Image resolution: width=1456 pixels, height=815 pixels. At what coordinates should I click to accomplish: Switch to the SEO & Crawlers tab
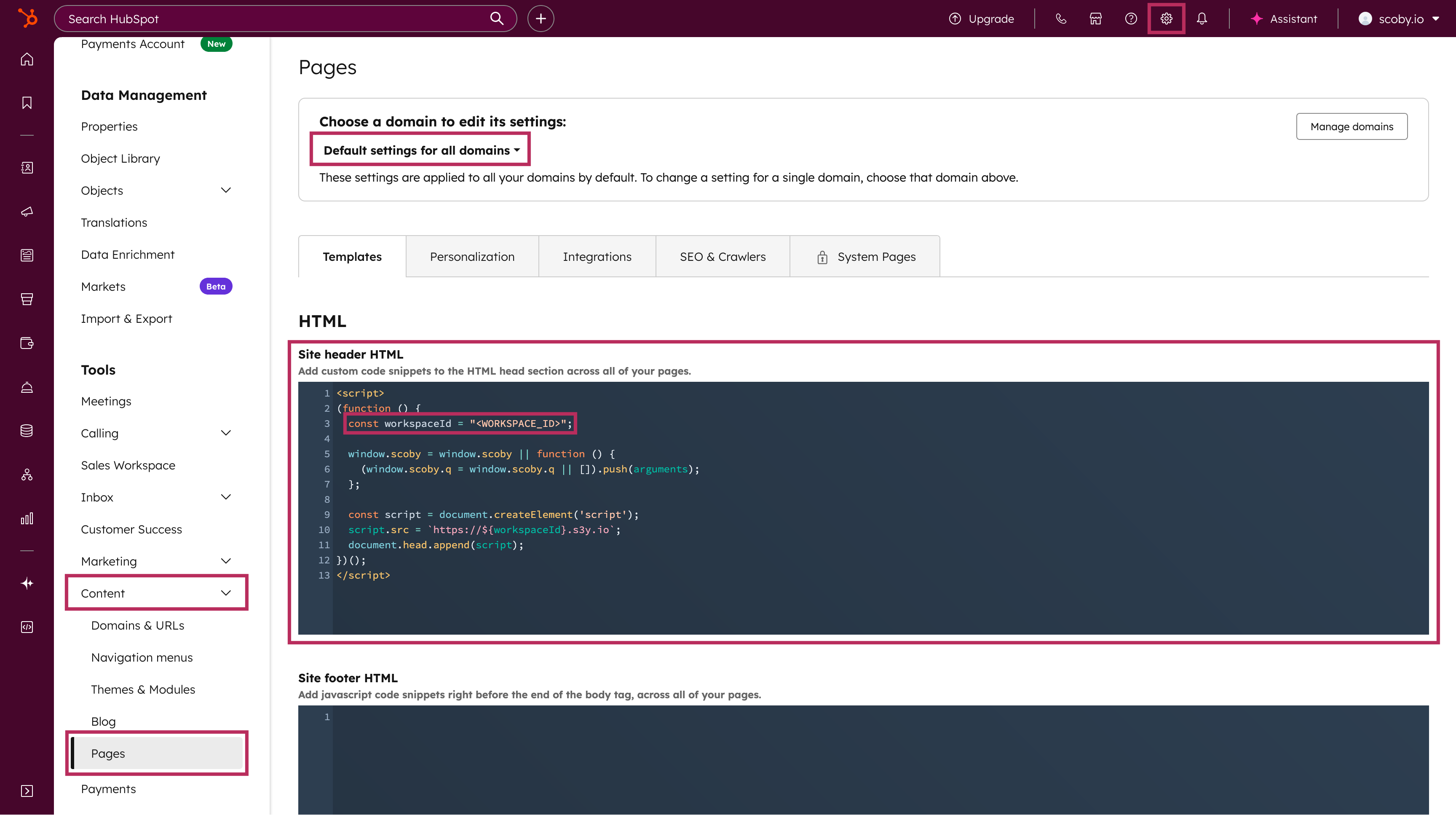723,257
